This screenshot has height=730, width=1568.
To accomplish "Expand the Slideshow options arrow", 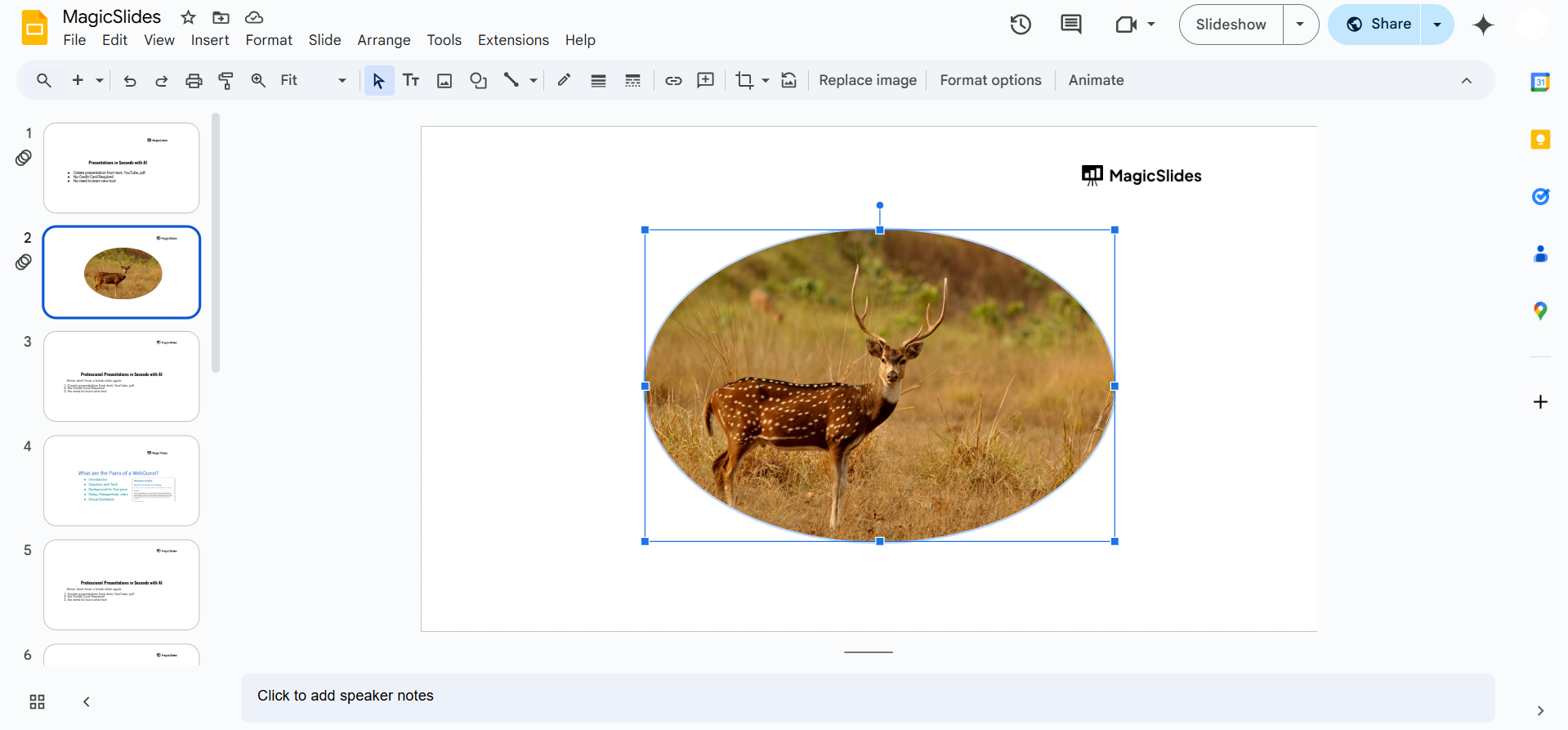I will coord(1300,25).
